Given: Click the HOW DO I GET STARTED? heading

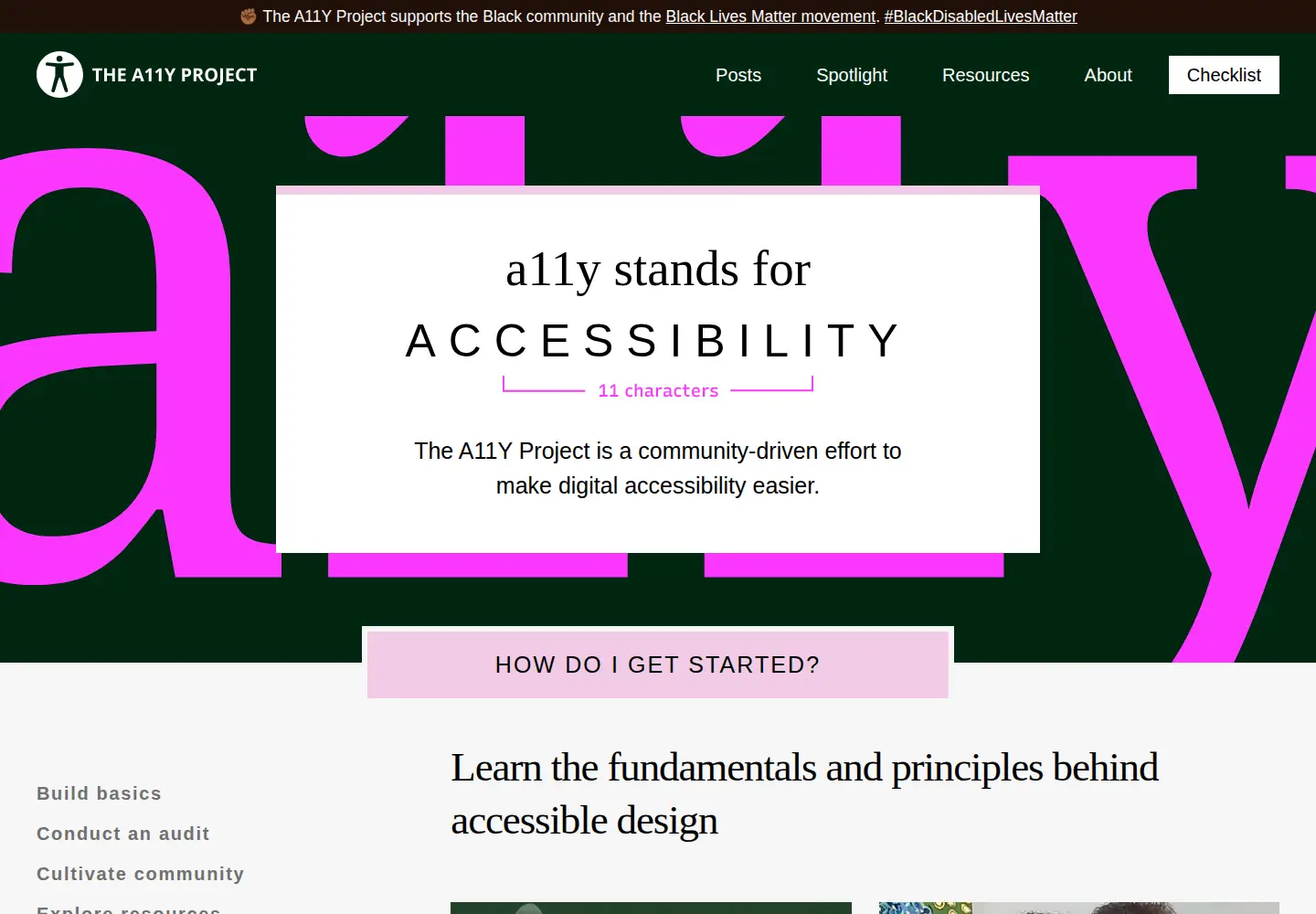Looking at the screenshot, I should pyautogui.click(x=658, y=664).
